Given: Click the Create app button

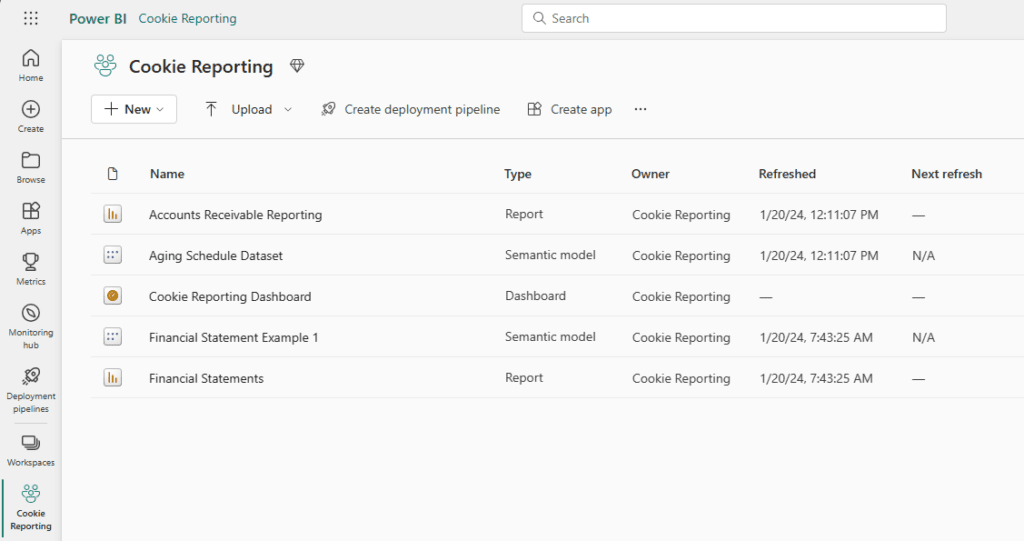Looking at the screenshot, I should pos(570,109).
